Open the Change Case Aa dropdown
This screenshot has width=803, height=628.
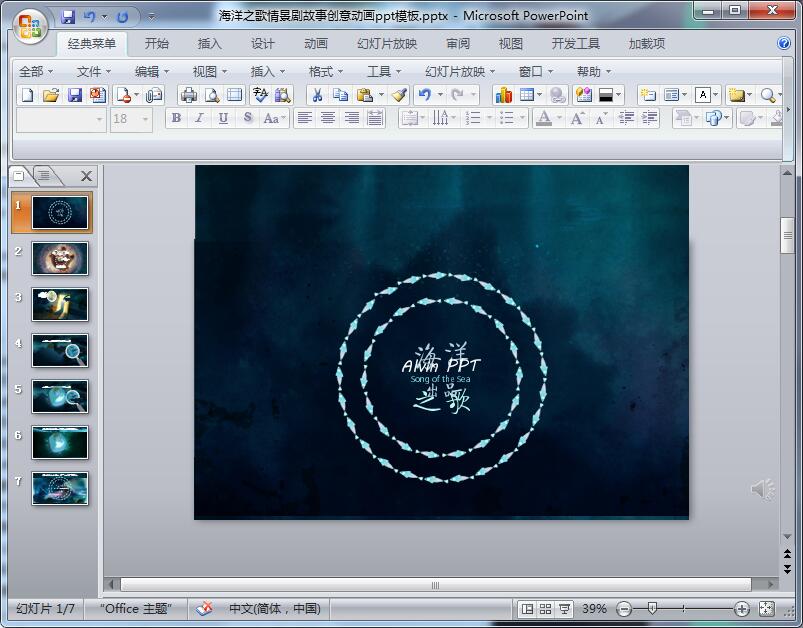(274, 118)
